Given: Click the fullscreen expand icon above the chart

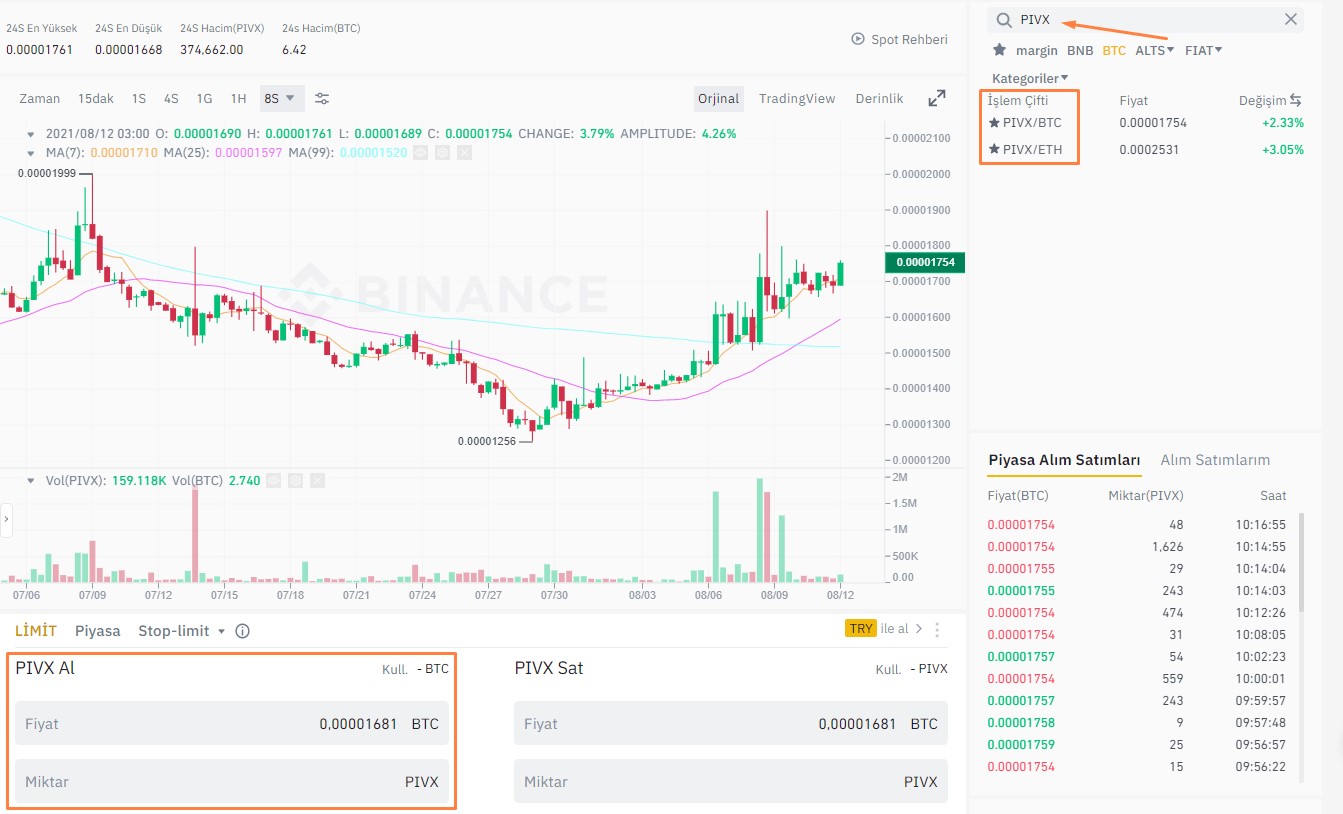Looking at the screenshot, I should click(x=936, y=98).
